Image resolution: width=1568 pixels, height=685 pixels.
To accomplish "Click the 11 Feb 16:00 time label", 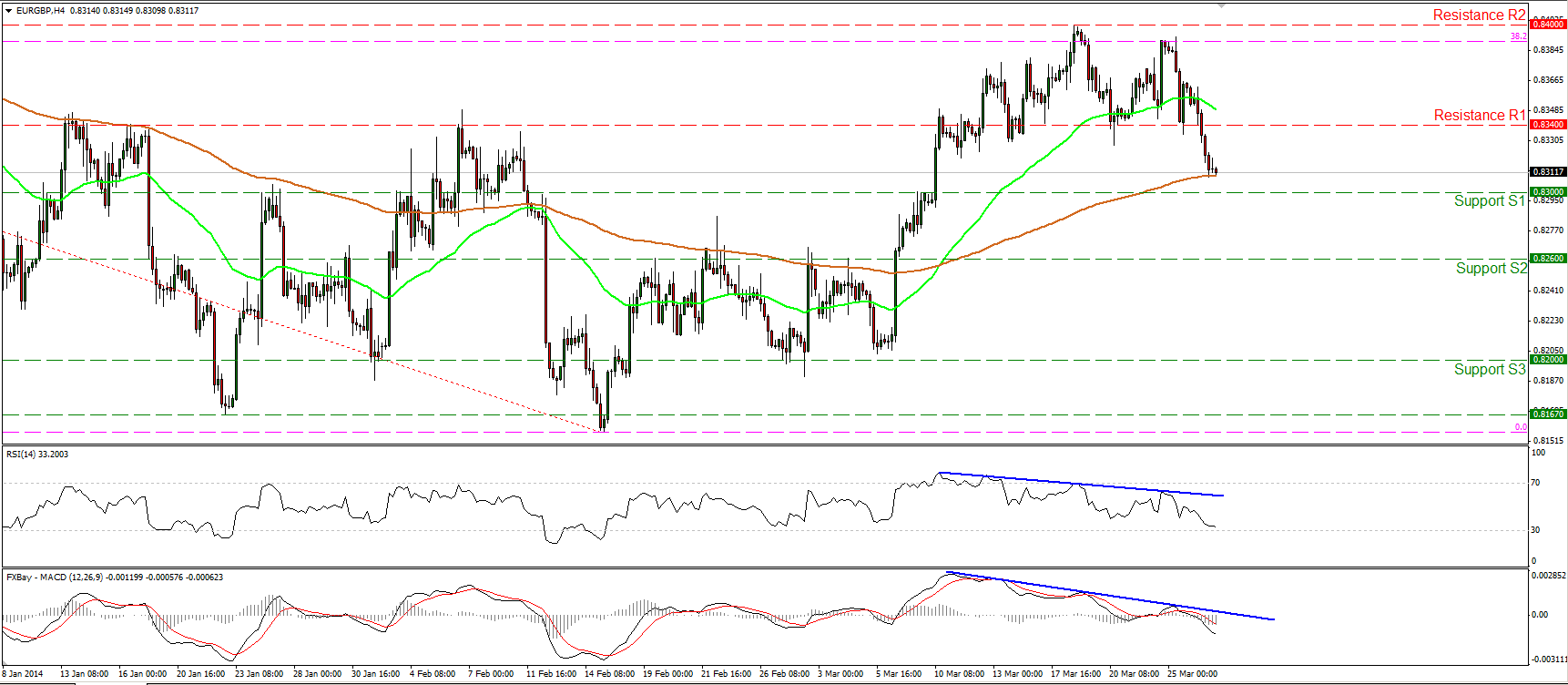I will tap(551, 675).
